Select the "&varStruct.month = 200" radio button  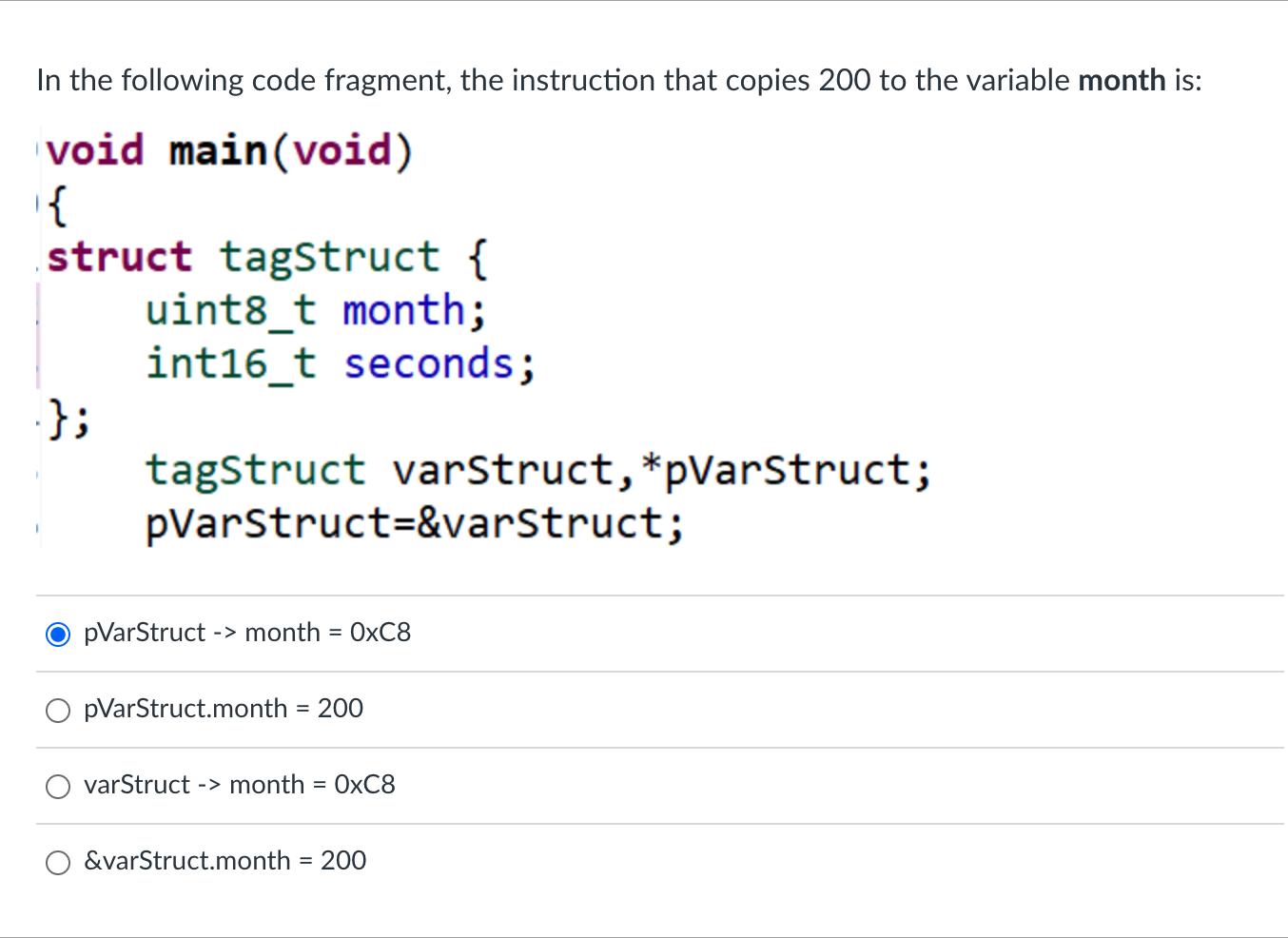57,862
